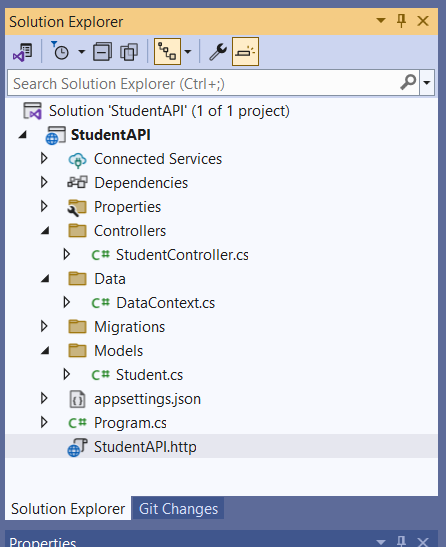Collapse the Controllers folder

pyautogui.click(x=45, y=231)
